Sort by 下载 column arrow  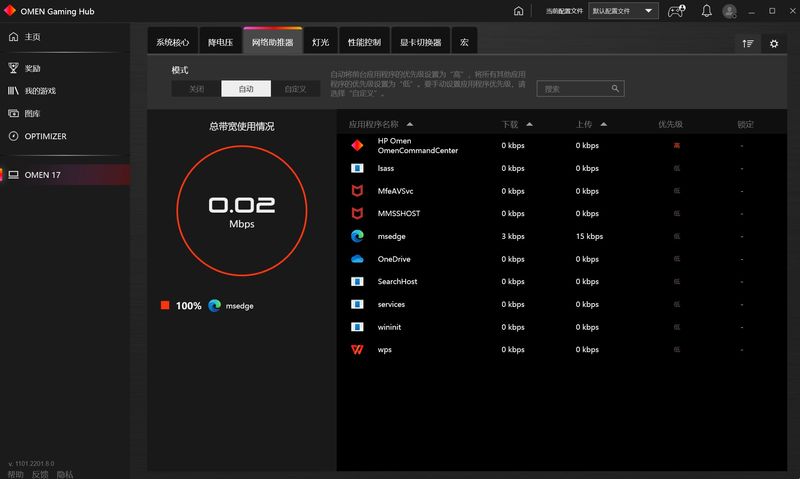(530, 124)
